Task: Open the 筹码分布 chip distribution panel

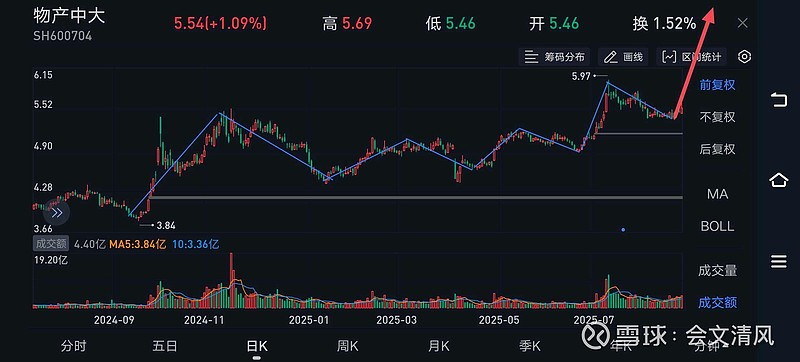Action: click(555, 57)
